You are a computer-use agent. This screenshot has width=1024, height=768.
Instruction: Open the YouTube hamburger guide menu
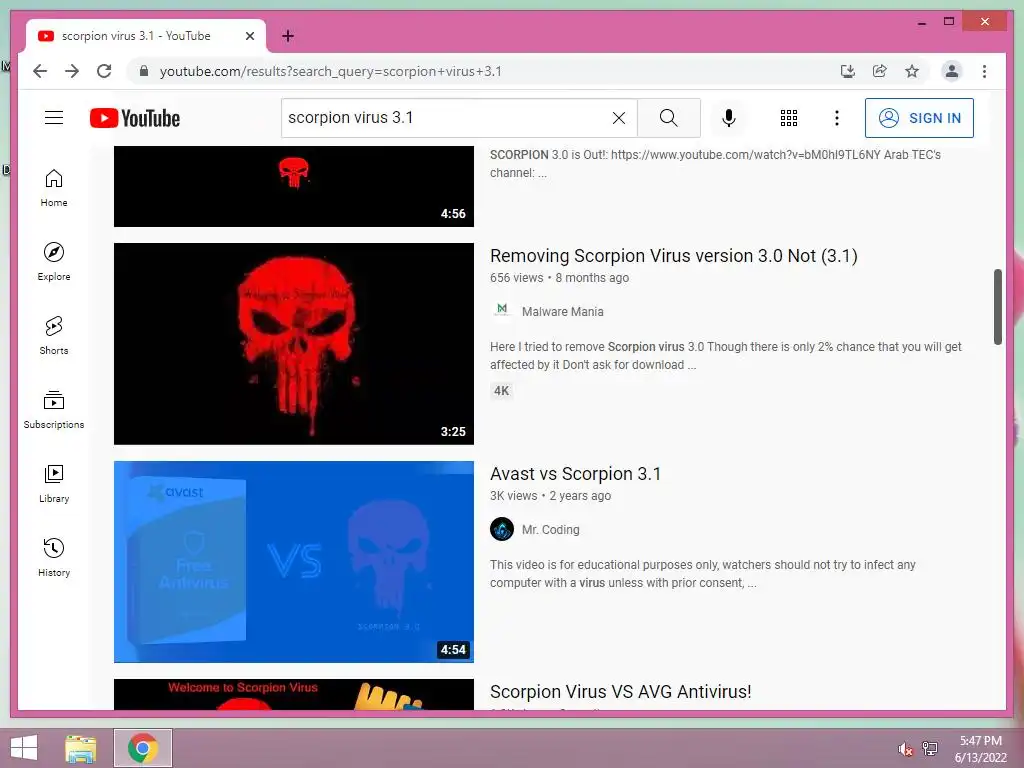pos(54,118)
